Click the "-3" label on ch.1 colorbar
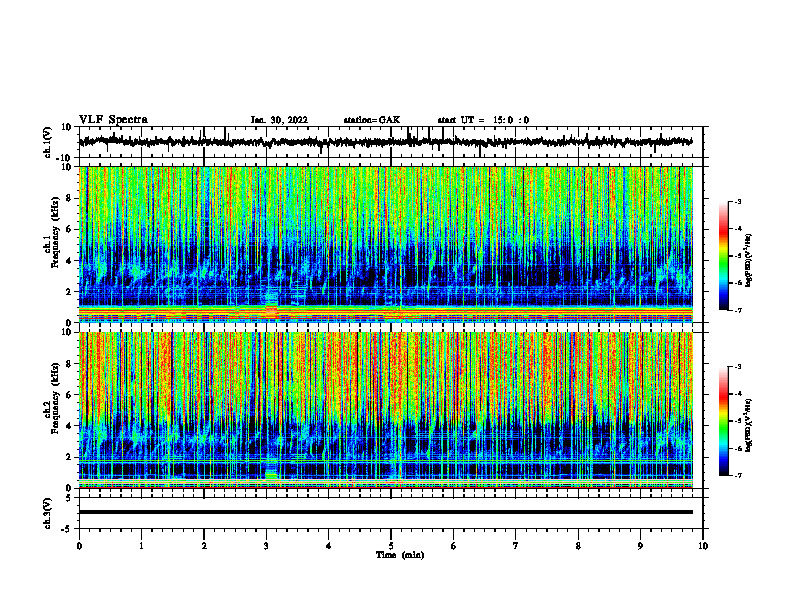Screen dimensions: 792x612 pos(737,201)
